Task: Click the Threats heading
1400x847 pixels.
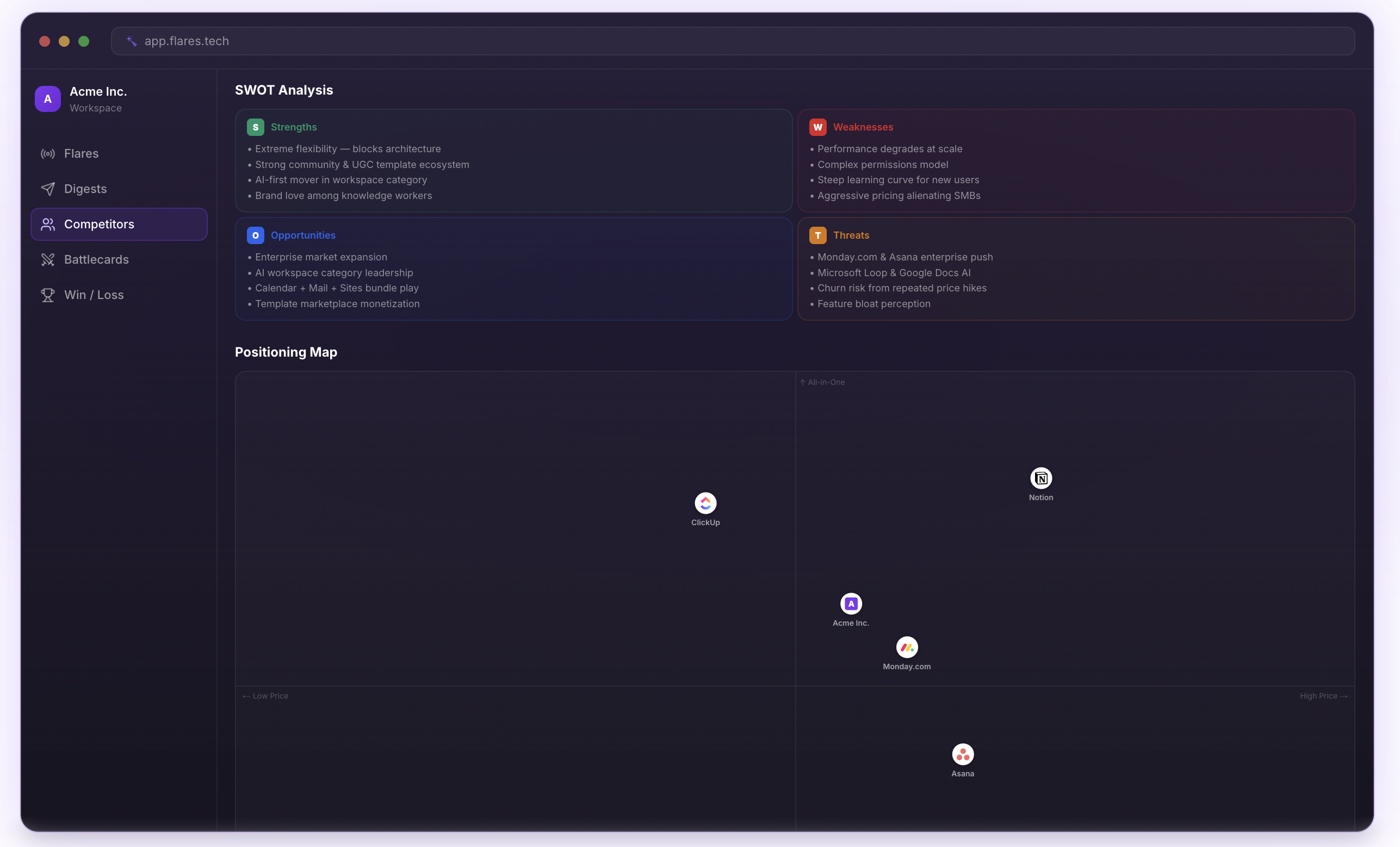Action: click(851, 235)
